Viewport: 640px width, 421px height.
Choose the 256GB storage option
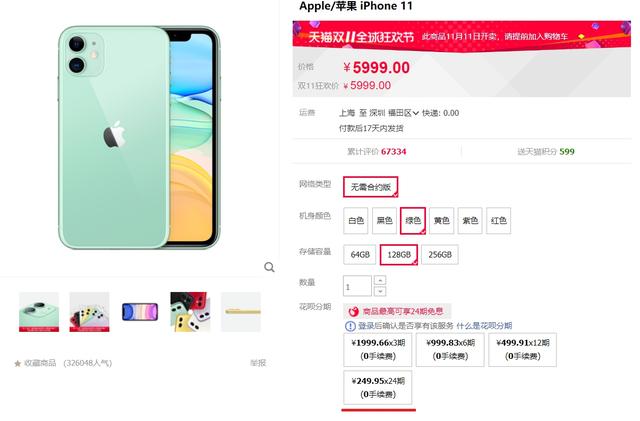pos(440,254)
